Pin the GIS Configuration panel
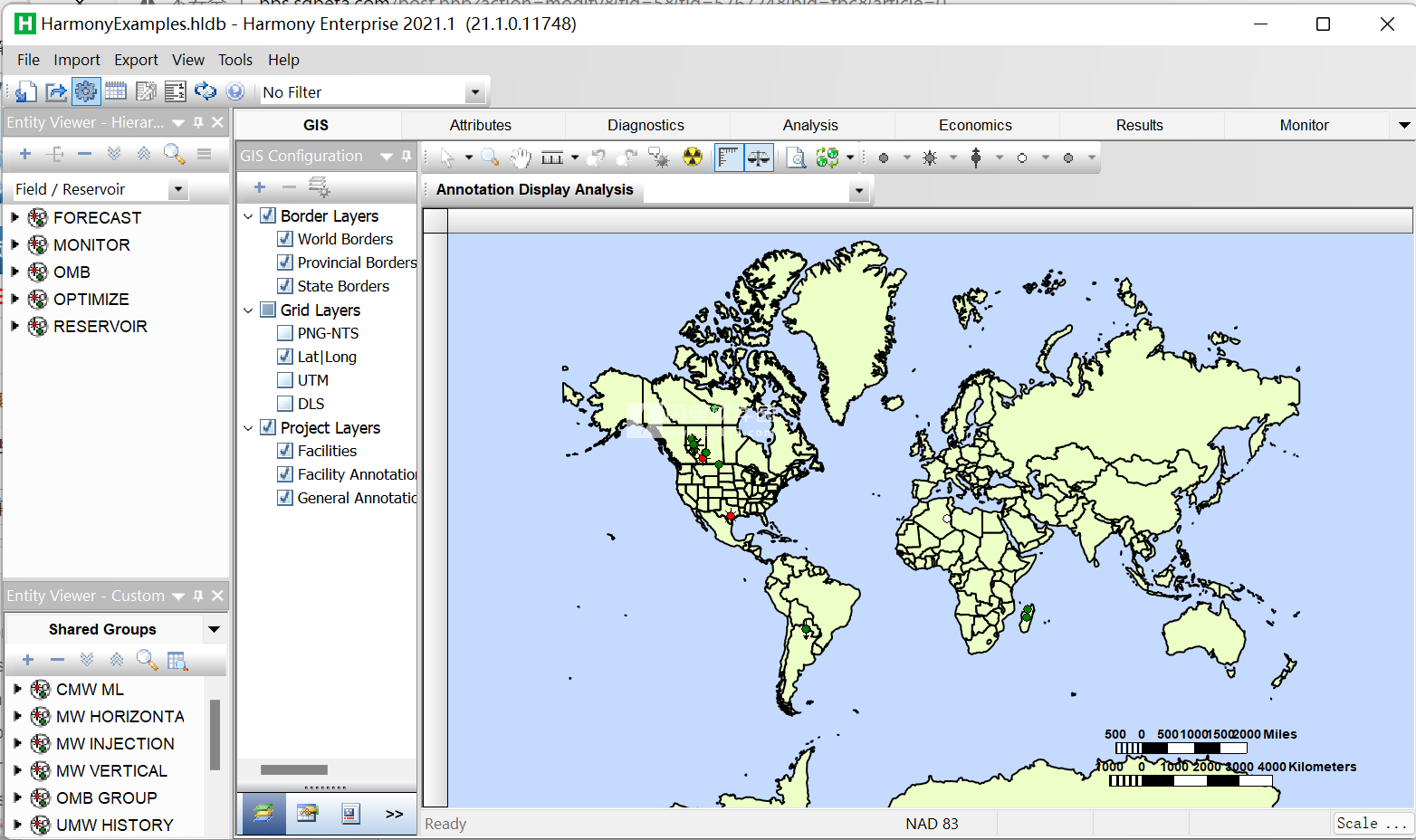Screen dimensions: 1416x840 click(x=407, y=156)
